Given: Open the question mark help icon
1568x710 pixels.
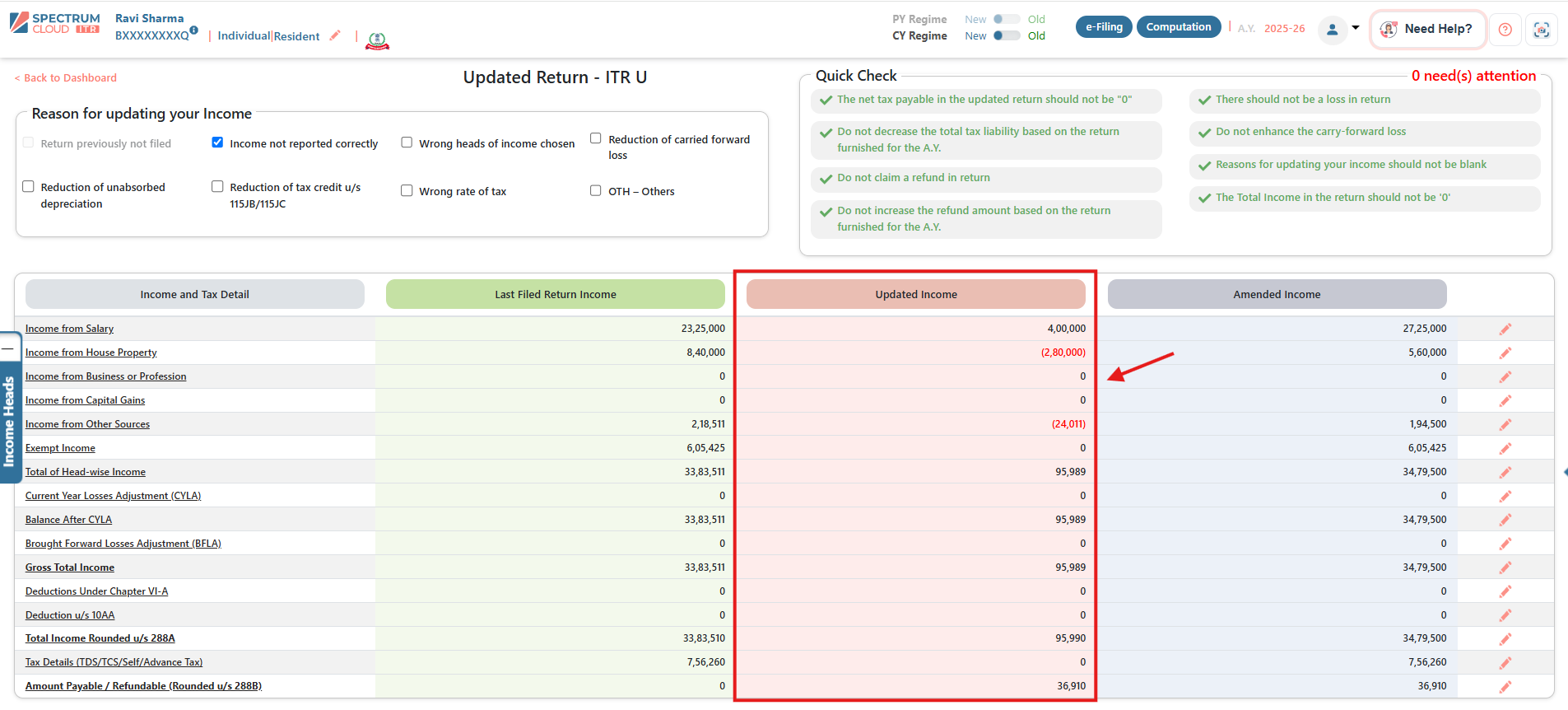Looking at the screenshot, I should pyautogui.click(x=1505, y=30).
